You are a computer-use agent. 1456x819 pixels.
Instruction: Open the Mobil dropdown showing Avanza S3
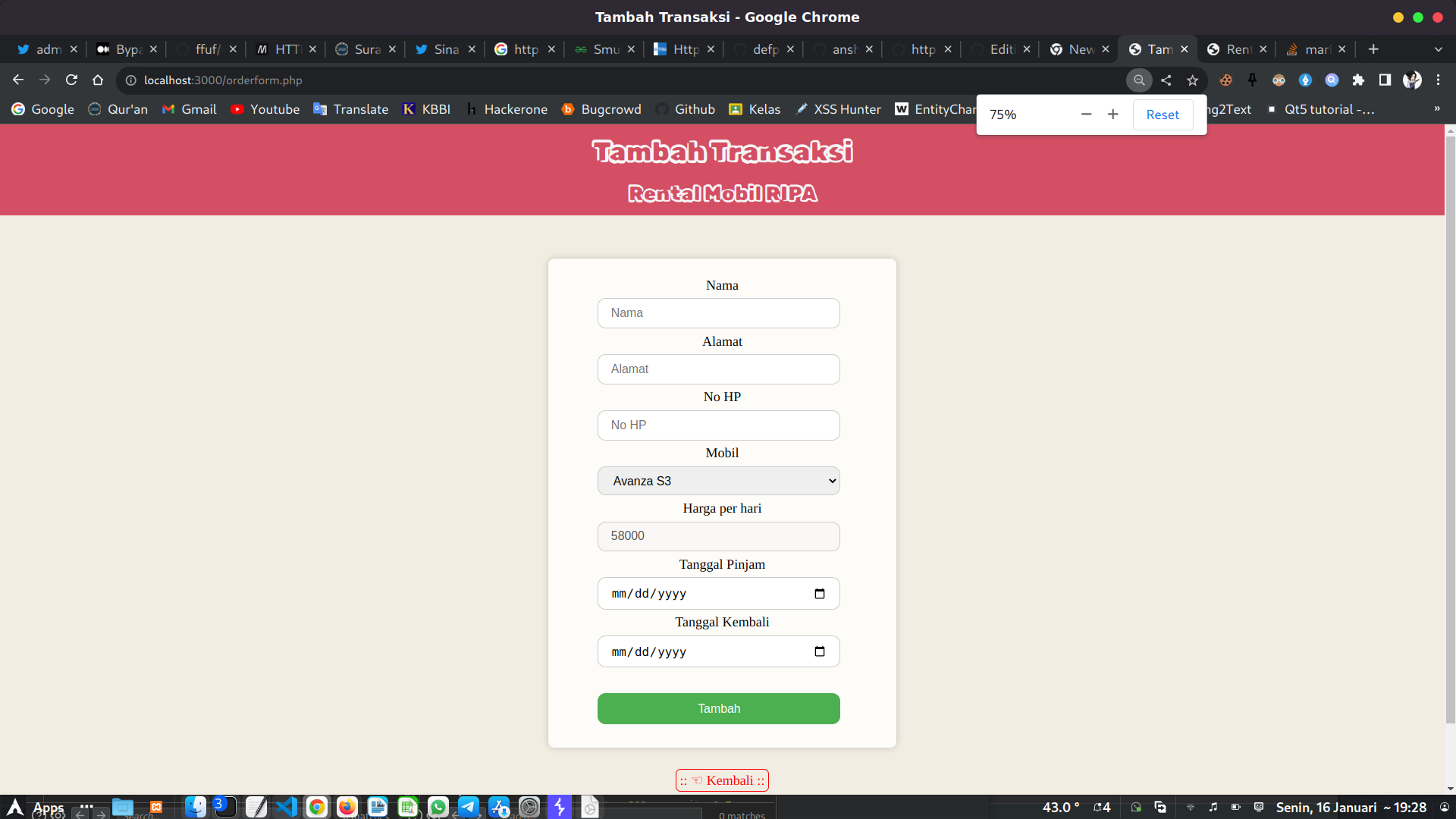[x=718, y=480]
